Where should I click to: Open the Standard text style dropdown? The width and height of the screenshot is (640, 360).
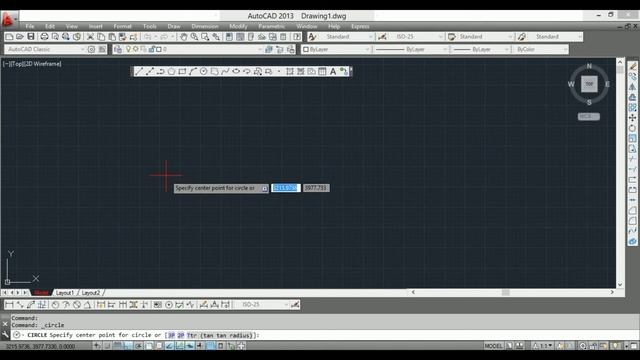(x=346, y=37)
